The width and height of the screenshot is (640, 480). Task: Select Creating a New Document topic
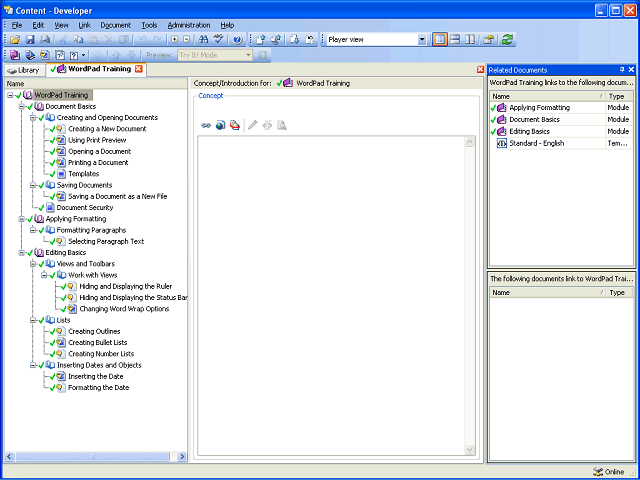pos(107,129)
